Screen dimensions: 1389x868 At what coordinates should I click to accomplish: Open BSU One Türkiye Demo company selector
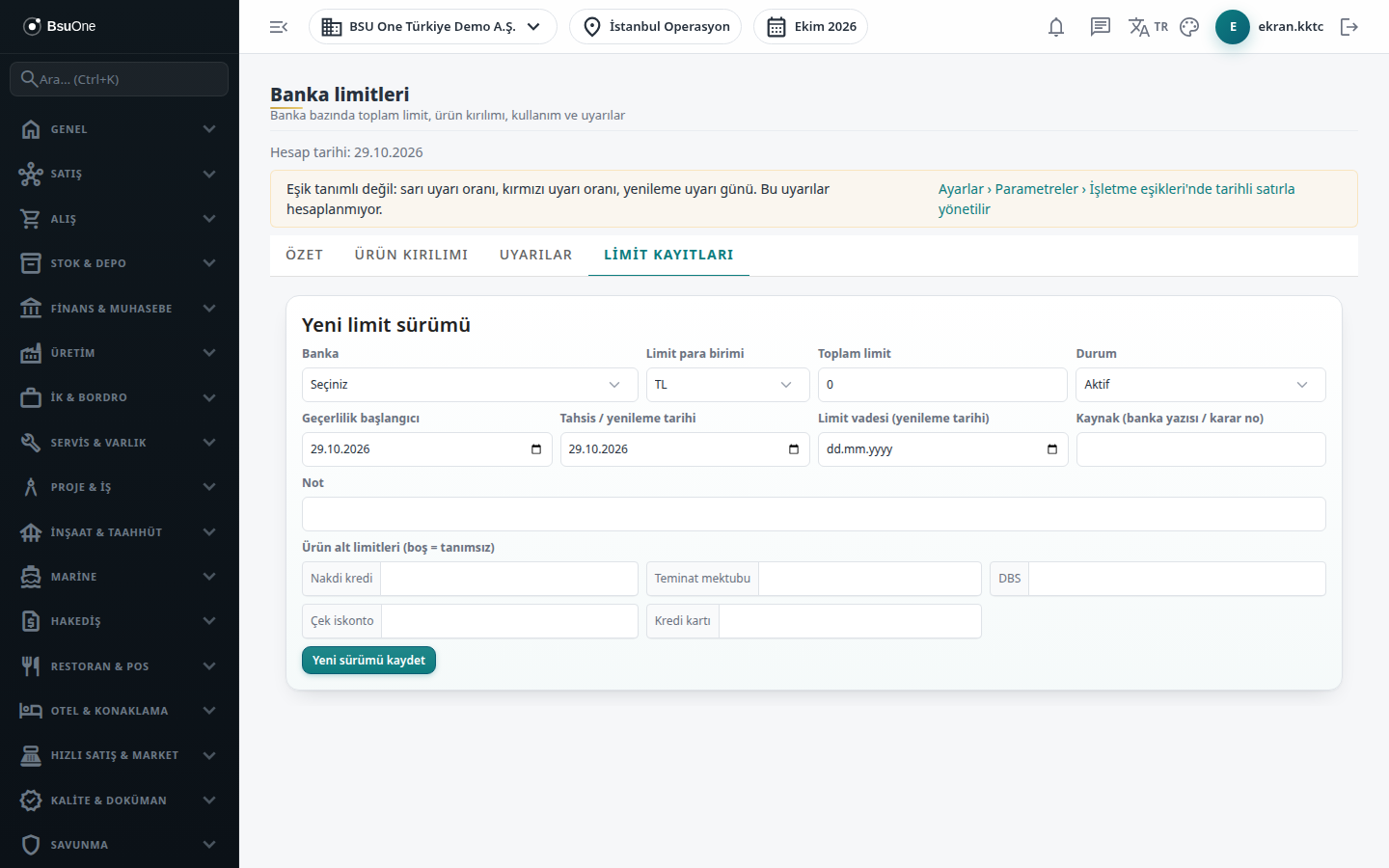432,27
